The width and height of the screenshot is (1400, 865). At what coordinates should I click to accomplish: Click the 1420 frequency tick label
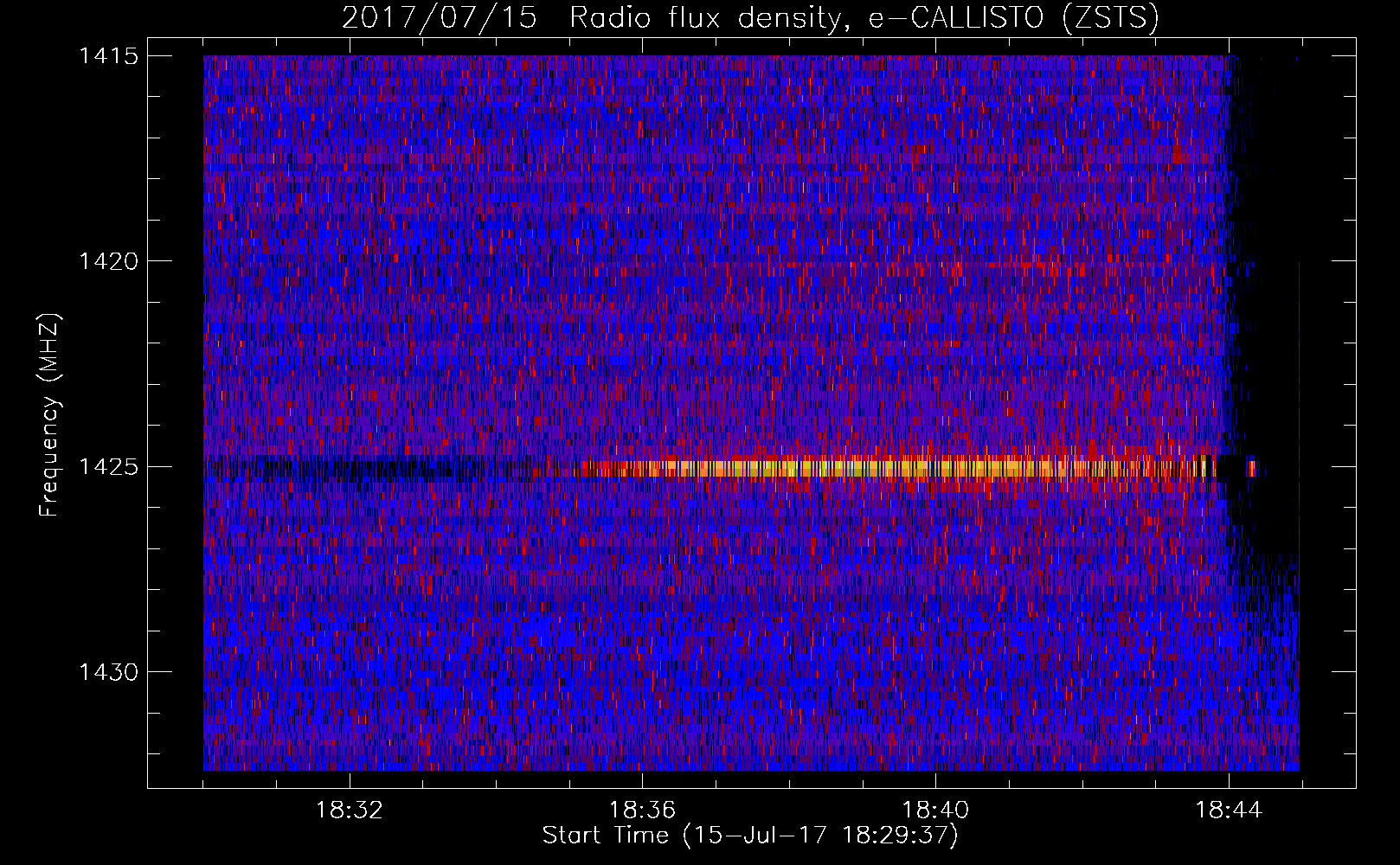click(x=108, y=261)
